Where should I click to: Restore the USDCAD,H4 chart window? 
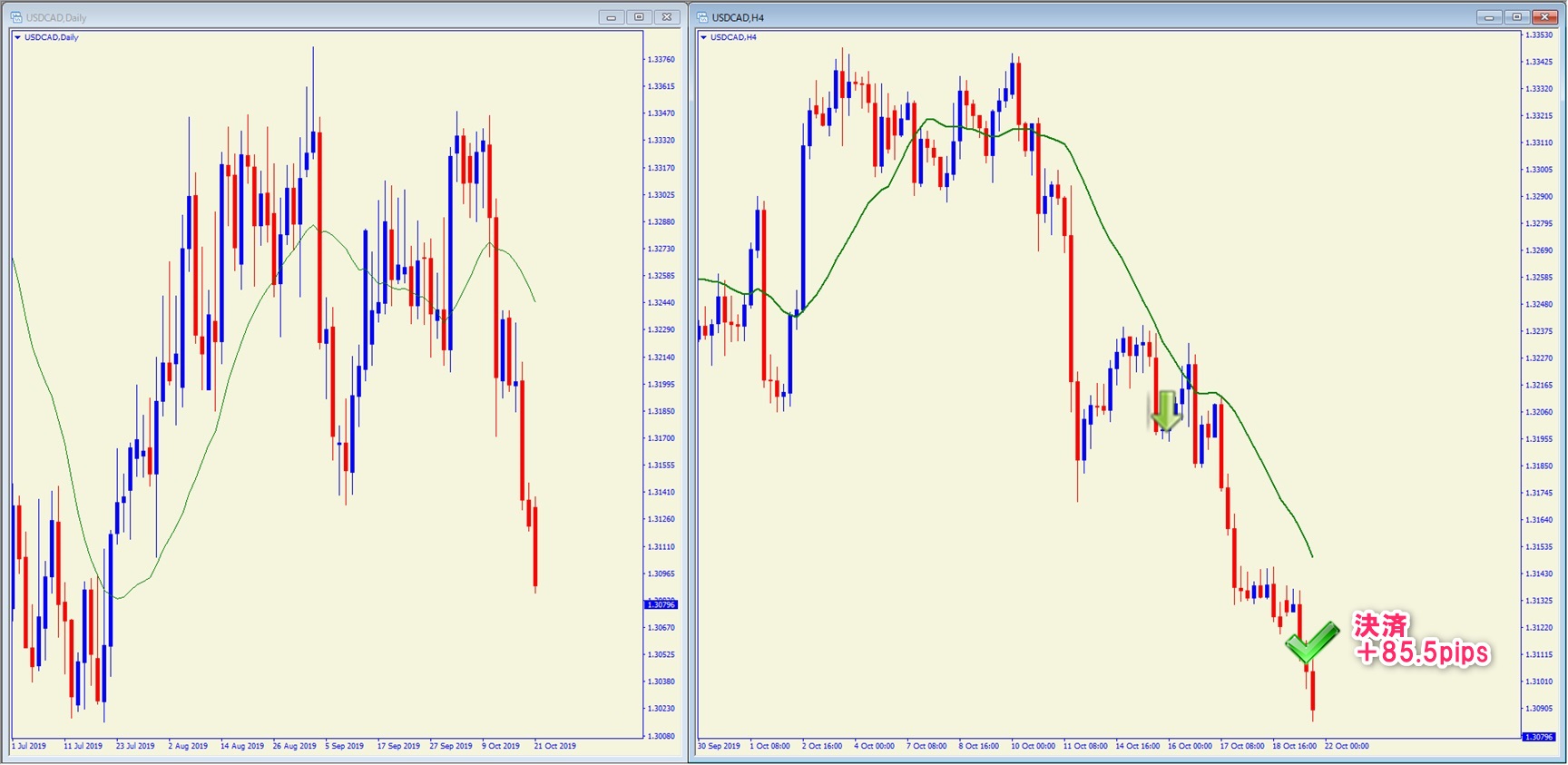(x=1516, y=17)
